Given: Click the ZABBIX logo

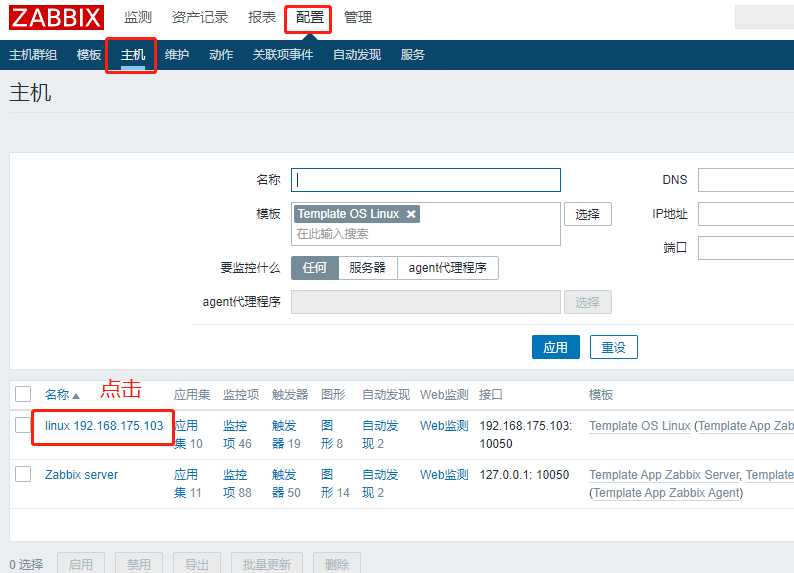Looking at the screenshot, I should click(x=56, y=18).
